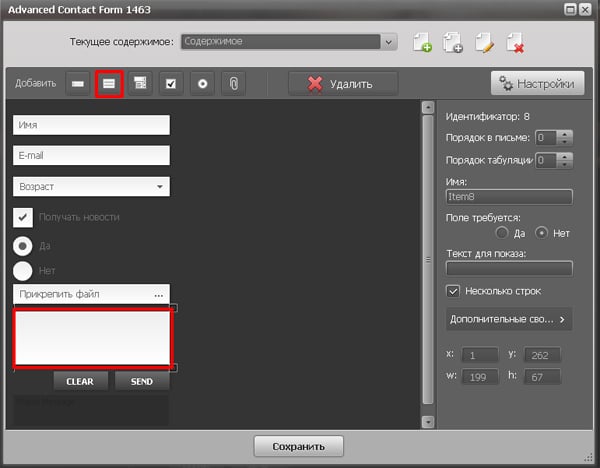The image size is (600, 468).
Task: Add a radio button field
Action: (202, 84)
